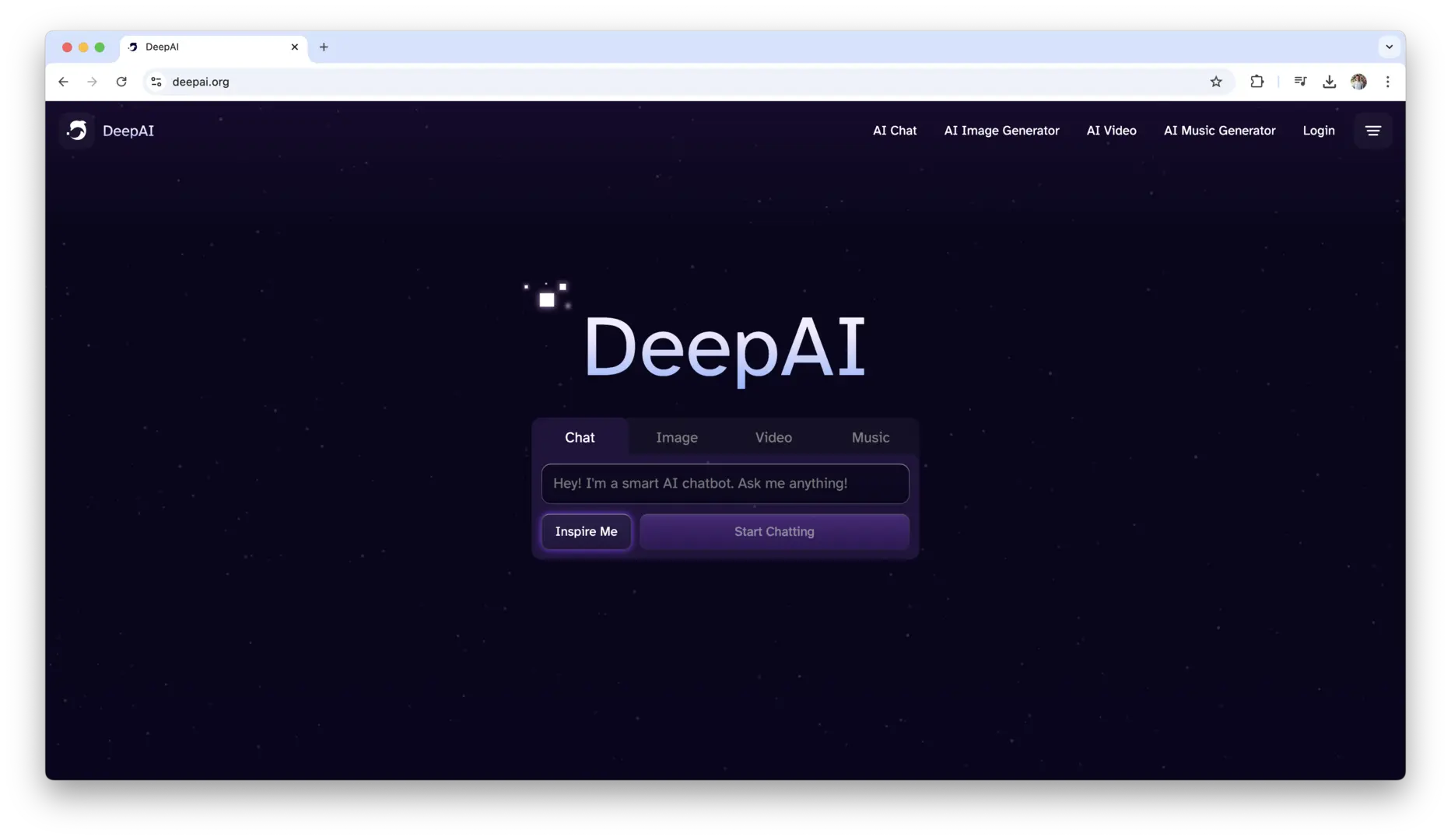Open a new browser tab
1451x840 pixels.
pos(324,47)
